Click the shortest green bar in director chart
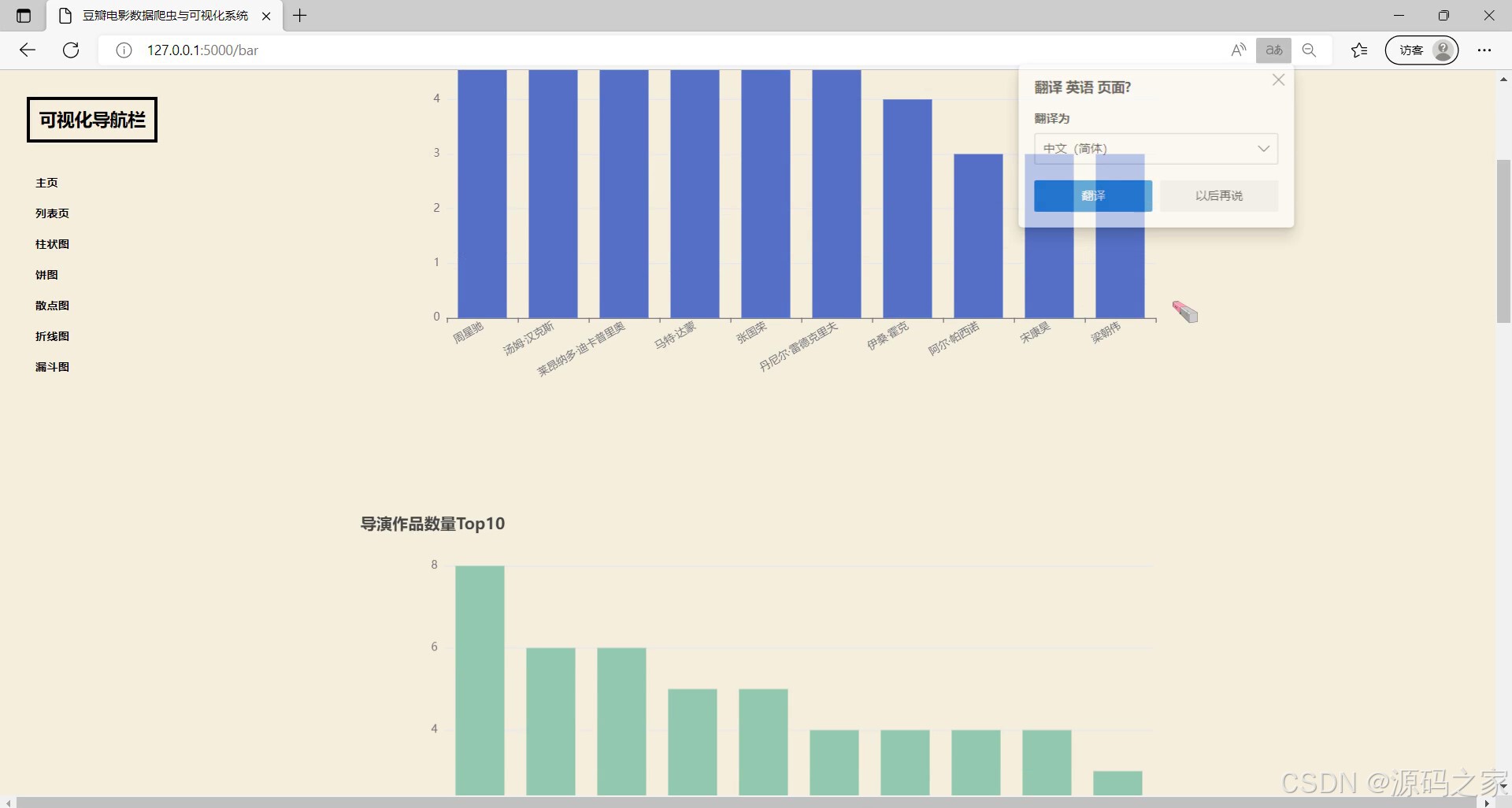Viewport: 1512px width, 808px height. pos(1117,783)
